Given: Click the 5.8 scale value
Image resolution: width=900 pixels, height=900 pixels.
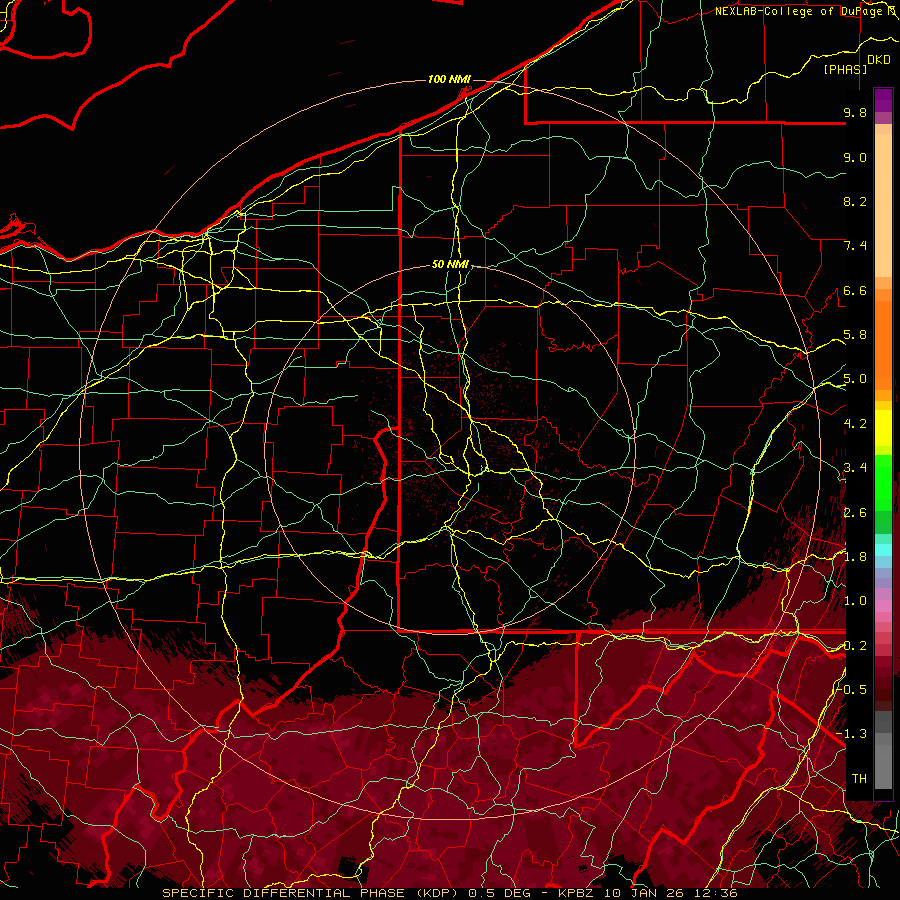Looking at the screenshot, I should [x=855, y=335].
